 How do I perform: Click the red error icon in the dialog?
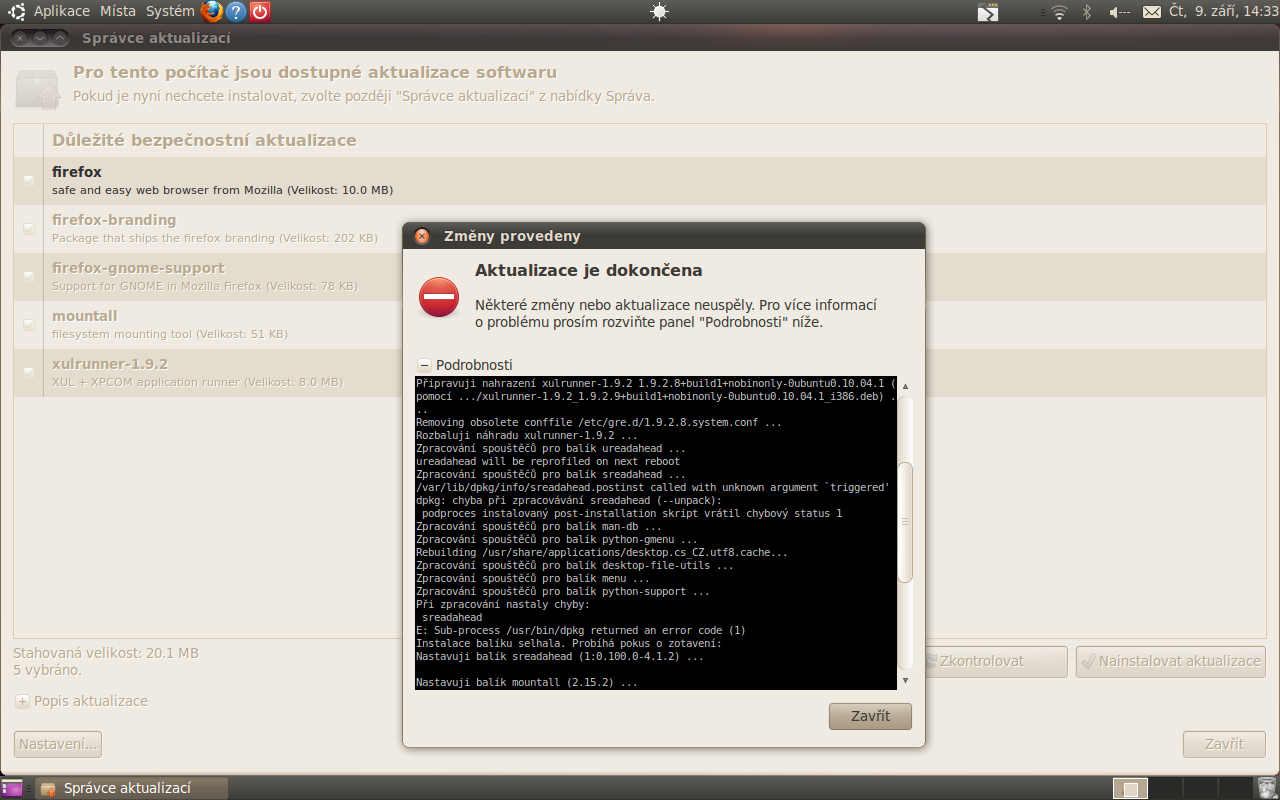439,297
